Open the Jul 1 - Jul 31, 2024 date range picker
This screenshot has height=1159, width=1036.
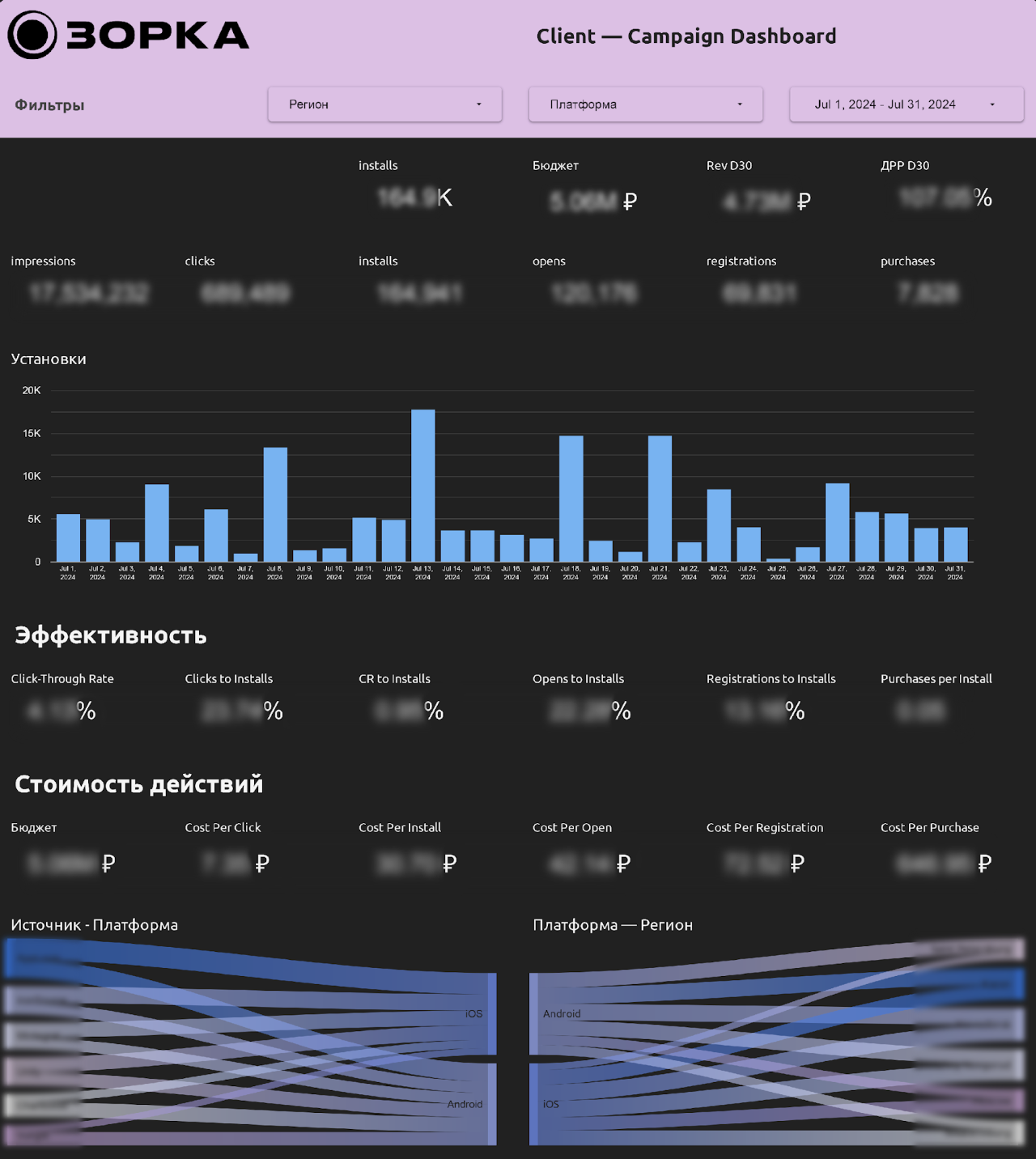[x=906, y=104]
